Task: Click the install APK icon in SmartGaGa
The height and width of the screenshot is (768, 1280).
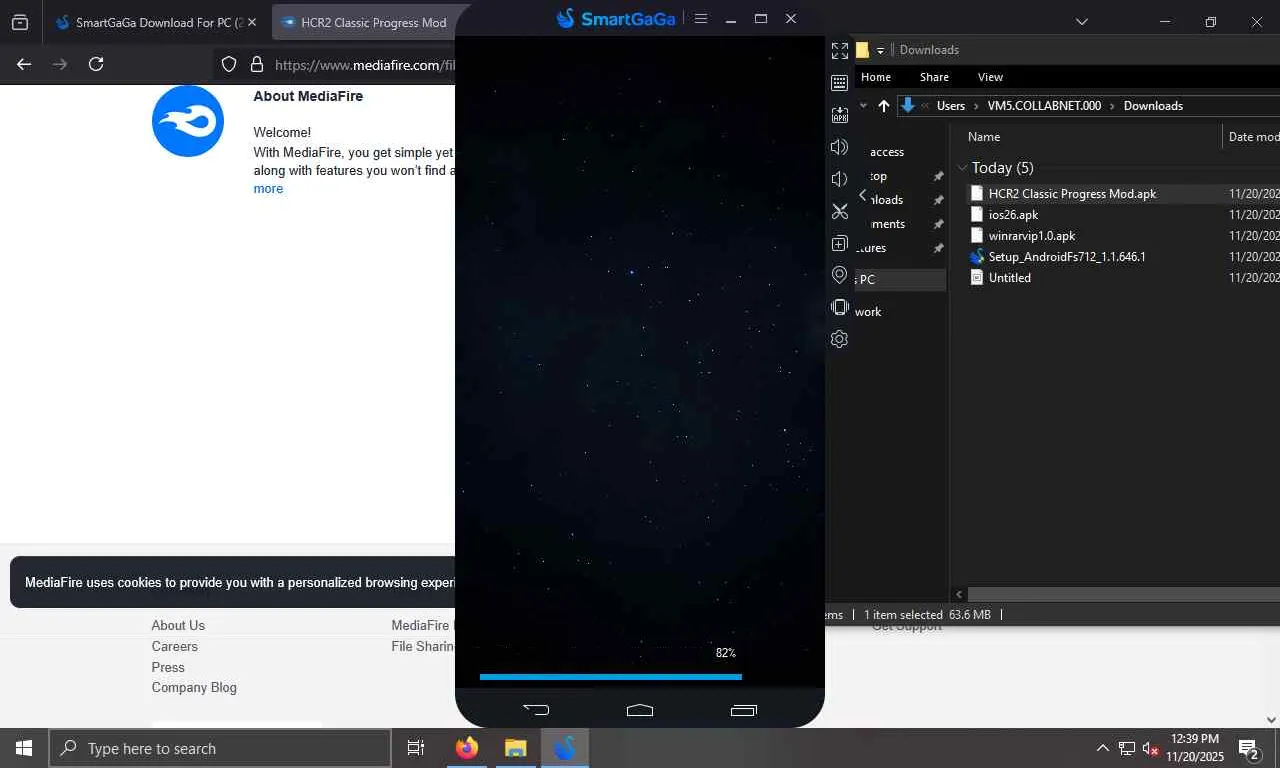Action: coord(840,115)
